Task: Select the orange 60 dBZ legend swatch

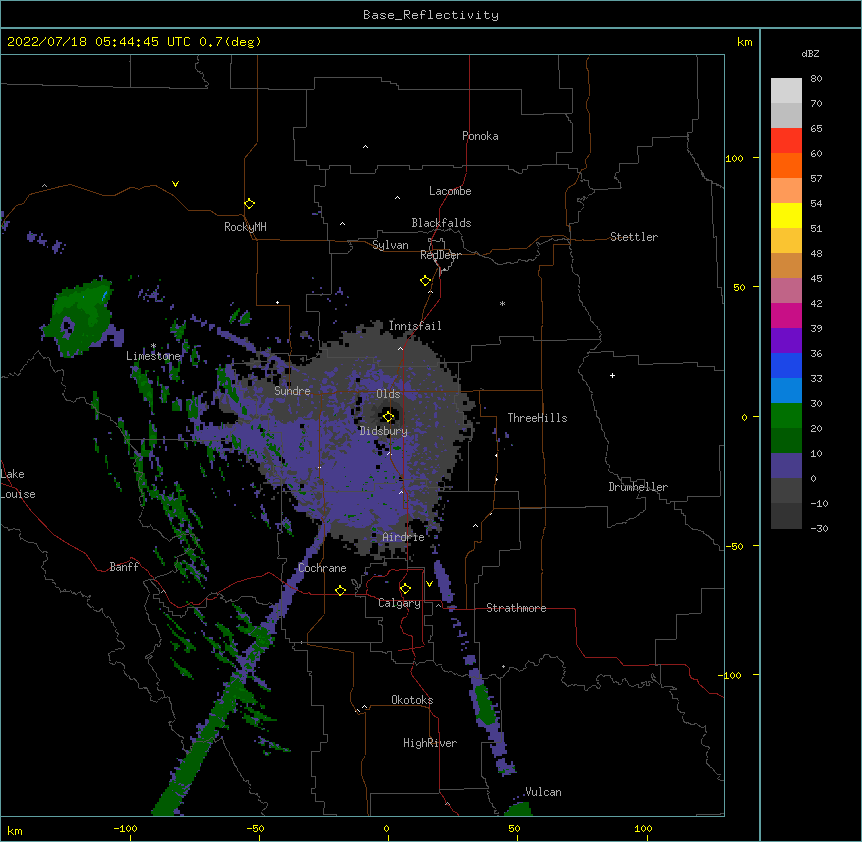Action: (x=786, y=165)
